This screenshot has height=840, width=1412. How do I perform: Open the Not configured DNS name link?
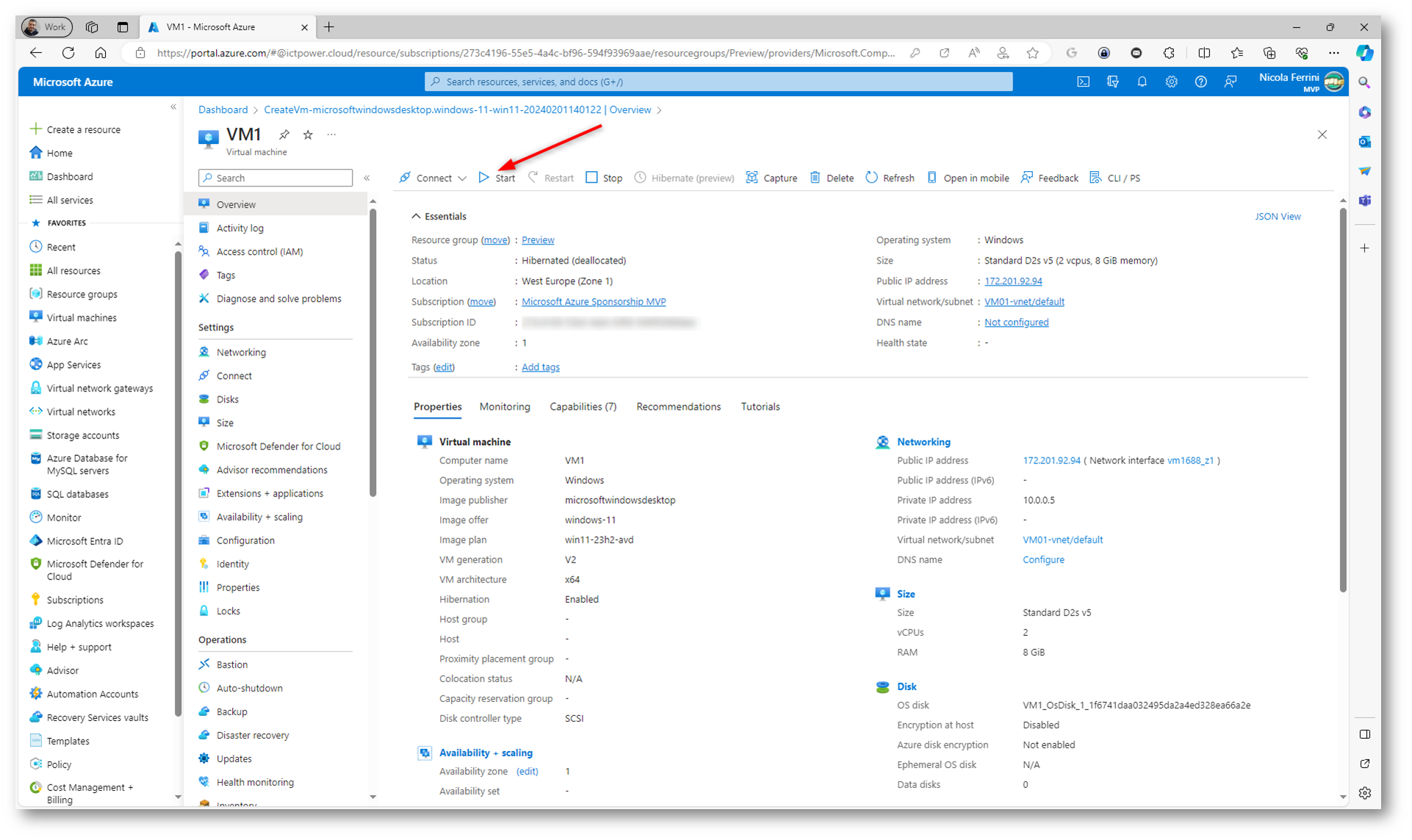point(1016,322)
